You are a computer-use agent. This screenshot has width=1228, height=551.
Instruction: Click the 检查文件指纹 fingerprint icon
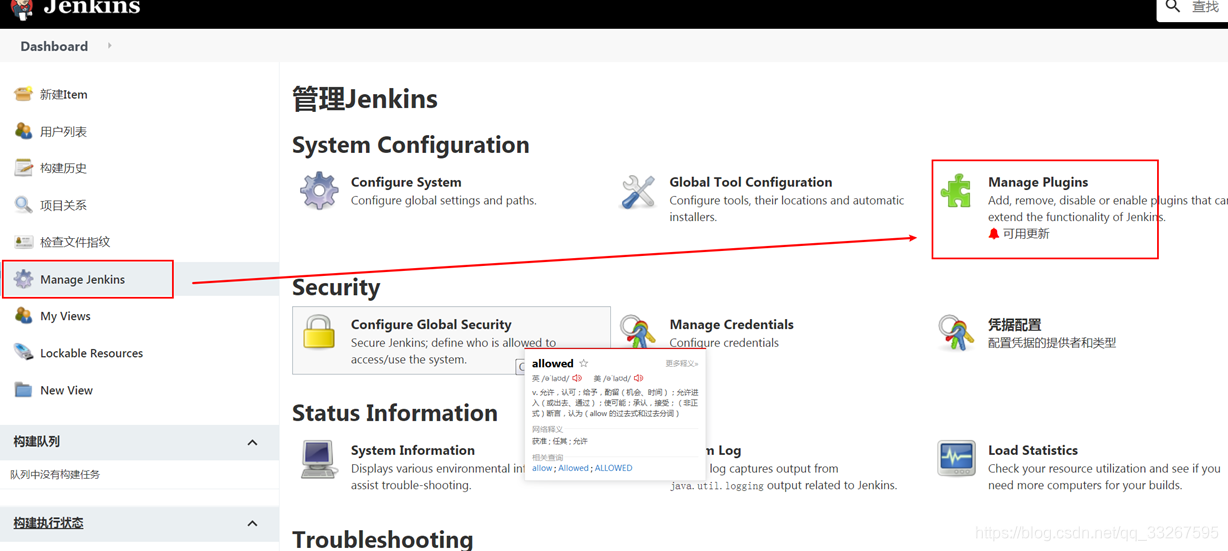point(23,242)
